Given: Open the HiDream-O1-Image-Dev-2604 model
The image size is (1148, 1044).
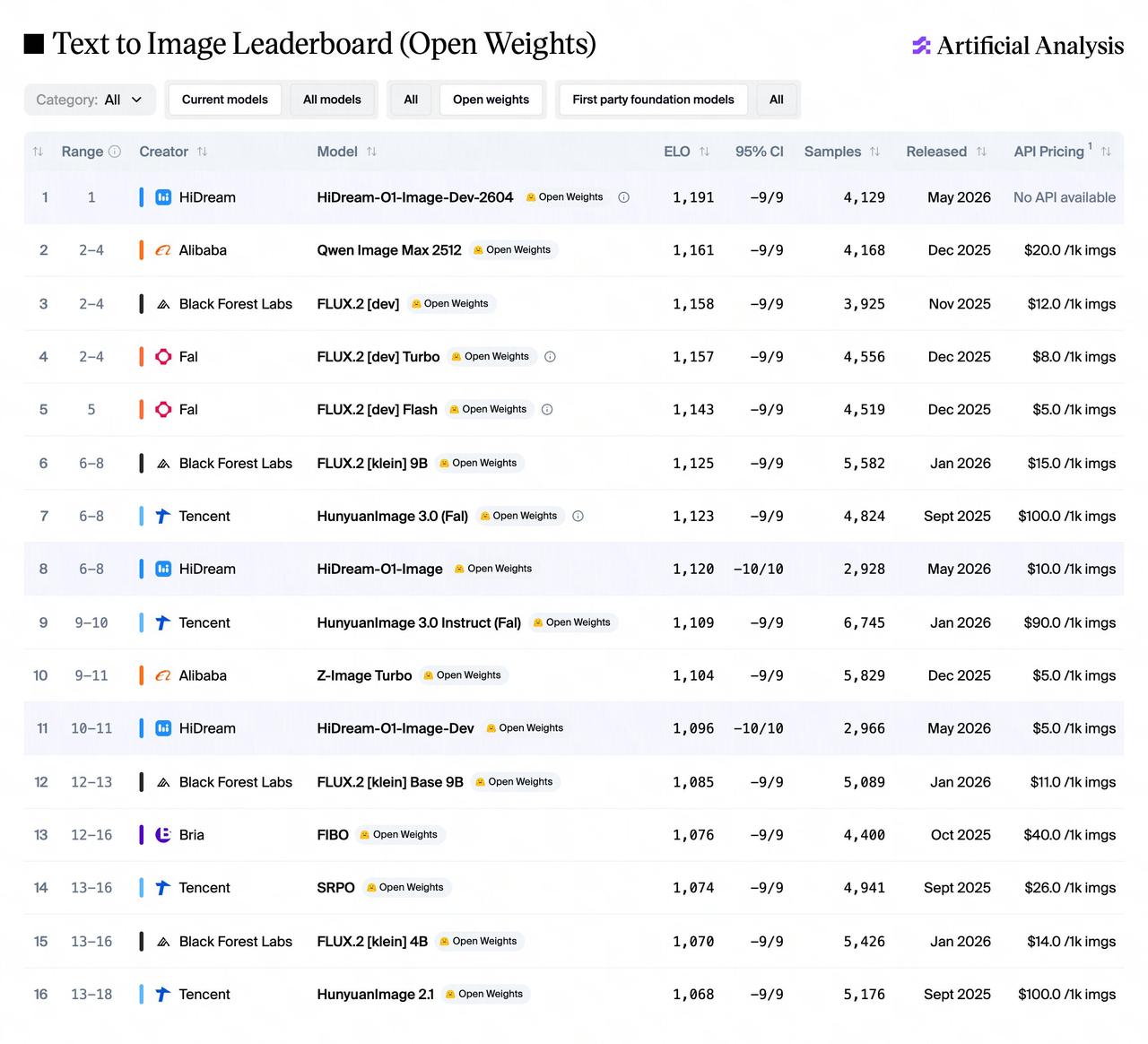Looking at the screenshot, I should 415,197.
